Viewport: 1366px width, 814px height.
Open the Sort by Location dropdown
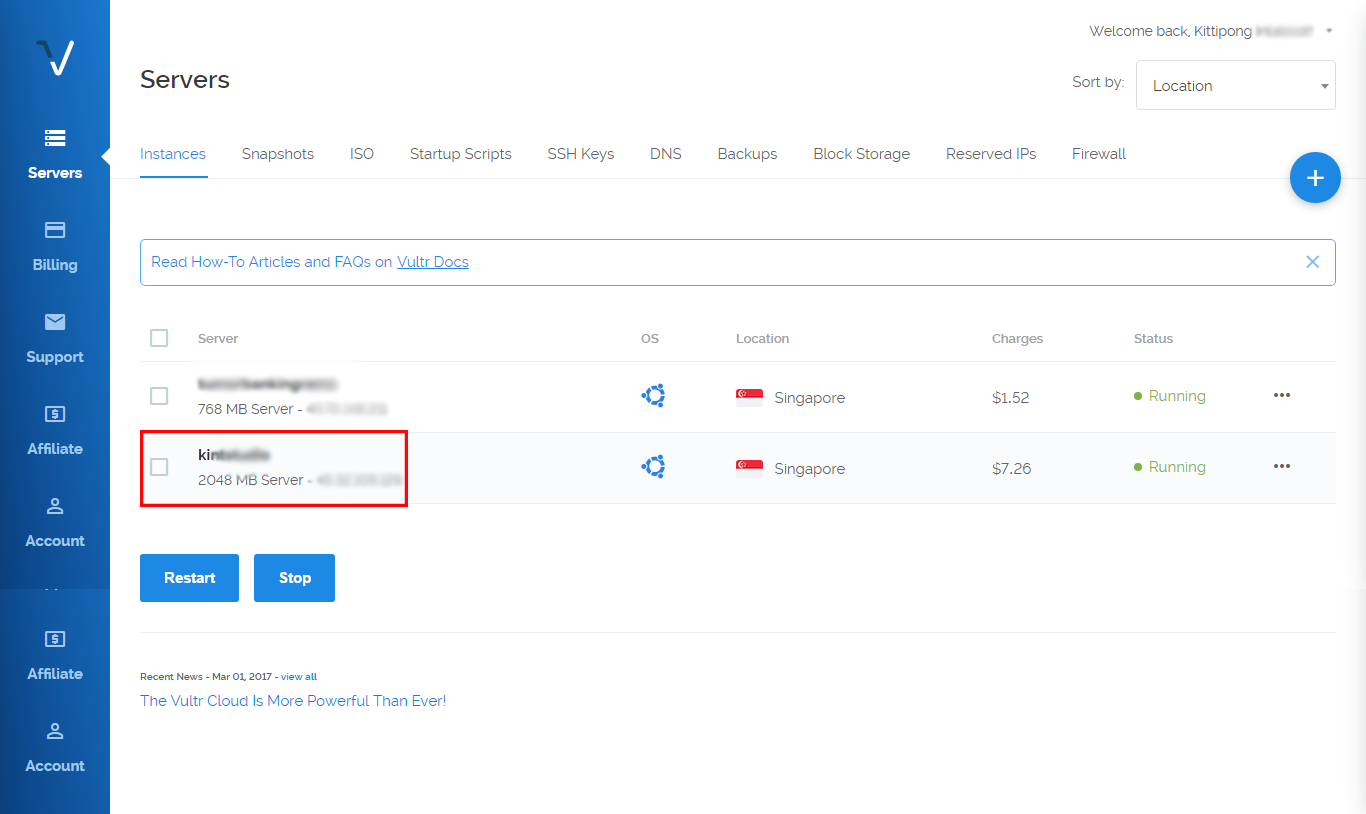(x=1236, y=85)
